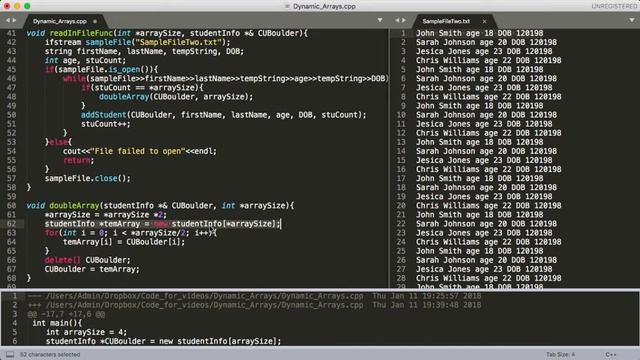
Task: Open the Tab Size: 4 menu
Action: tap(560, 354)
